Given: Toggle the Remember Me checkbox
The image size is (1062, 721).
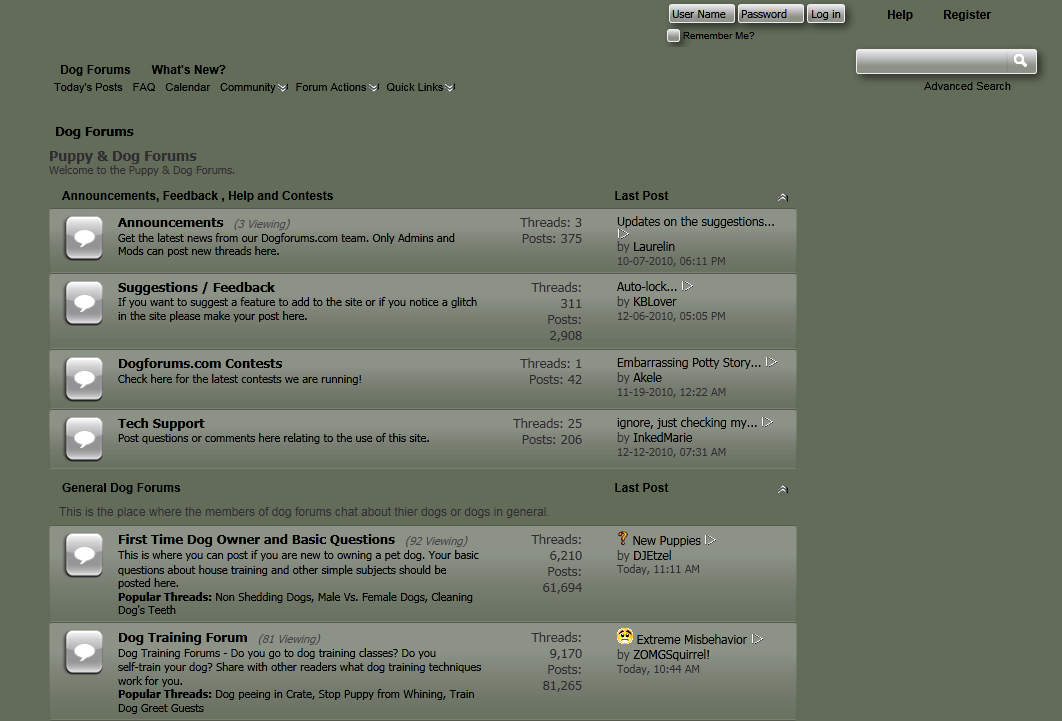Looking at the screenshot, I should pos(673,35).
